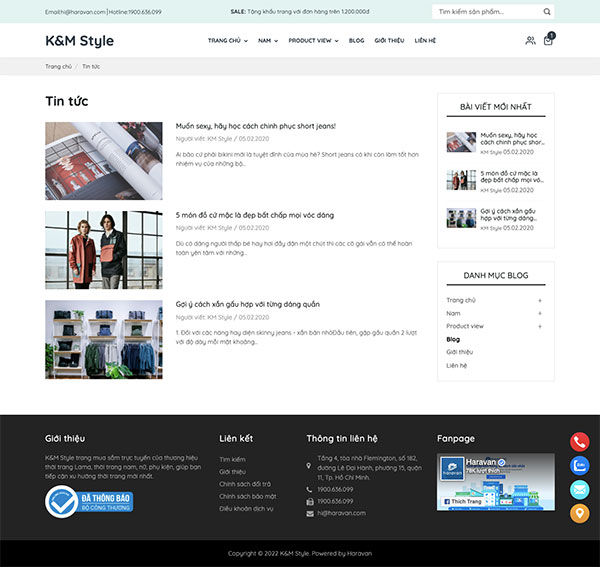Open Trang chủ in the header navigation
Viewport: 600px width, 567px height.
(x=224, y=41)
